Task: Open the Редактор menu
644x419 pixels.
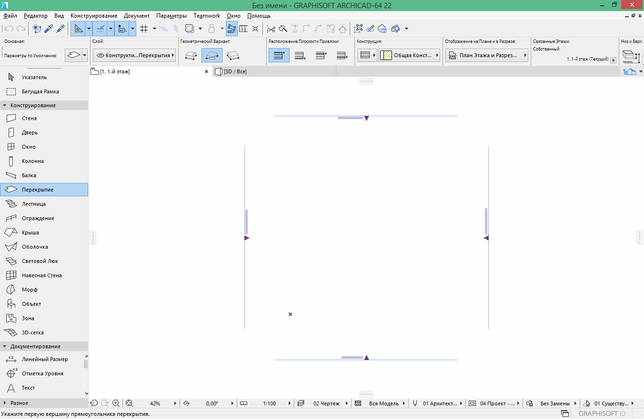Action: (x=36, y=16)
